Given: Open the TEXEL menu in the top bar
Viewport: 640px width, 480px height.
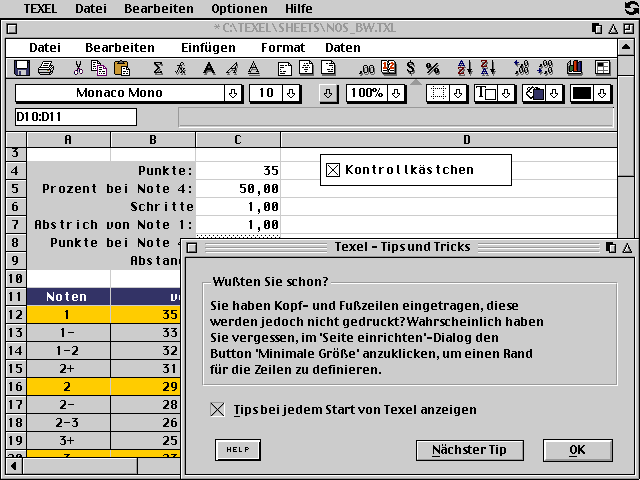Looking at the screenshot, I should point(40,9).
